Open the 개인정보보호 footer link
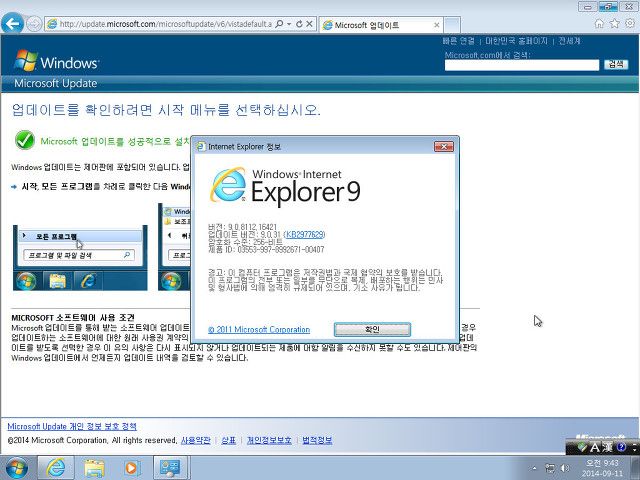Screen dimensions: 640x480 (269, 440)
